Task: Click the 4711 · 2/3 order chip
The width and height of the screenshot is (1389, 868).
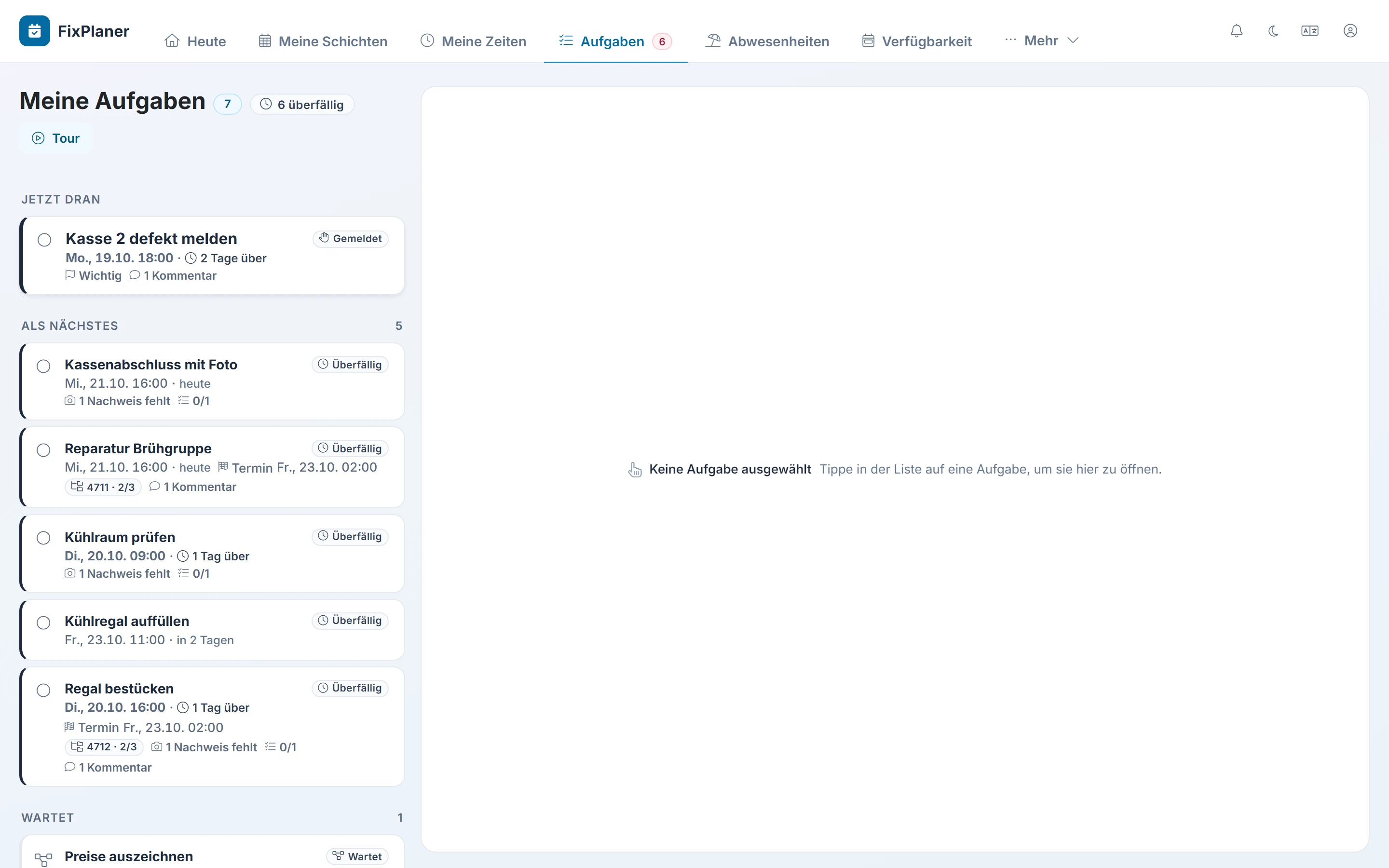Action: [x=103, y=487]
